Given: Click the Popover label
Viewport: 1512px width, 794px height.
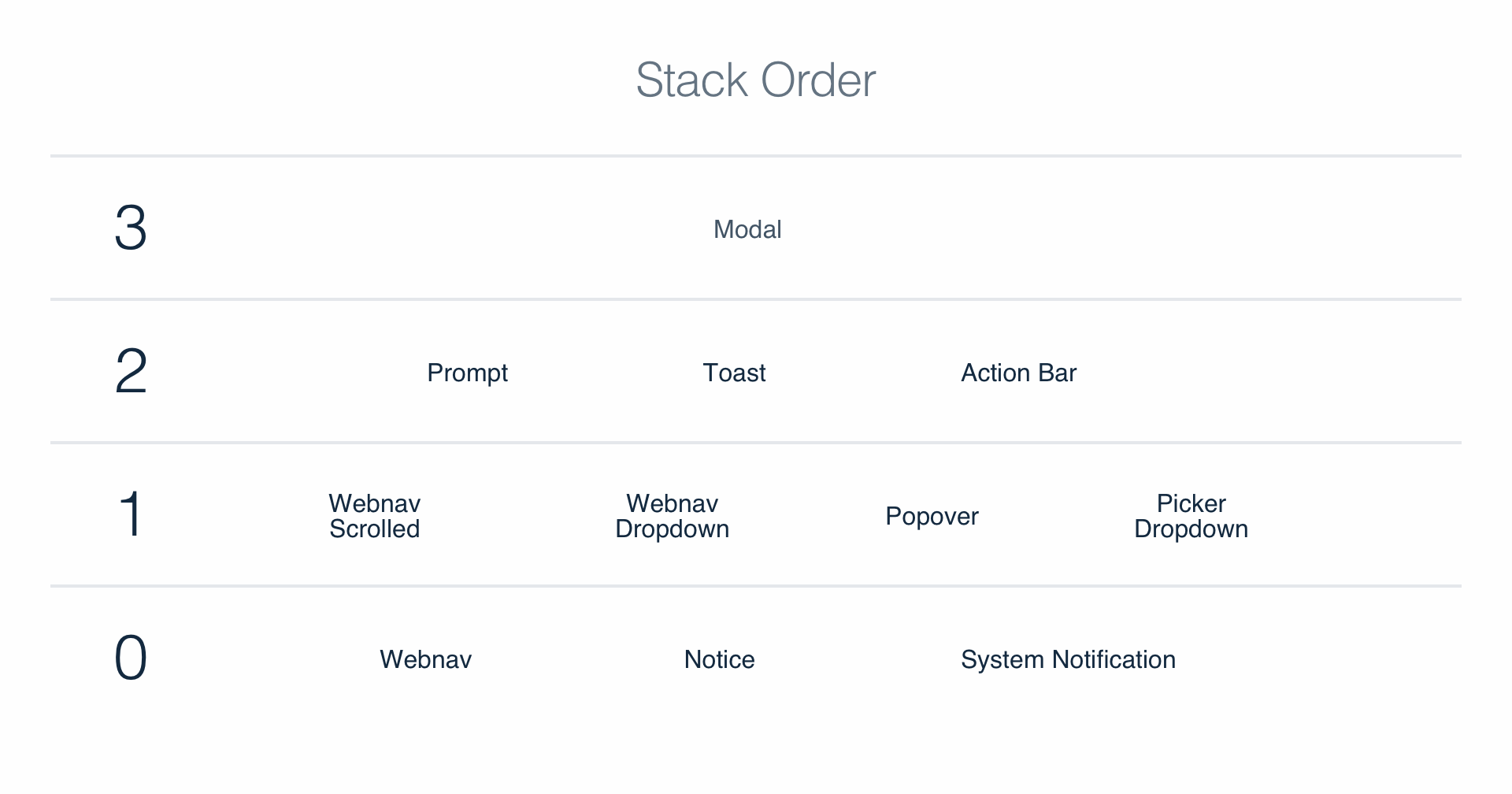Looking at the screenshot, I should [932, 516].
